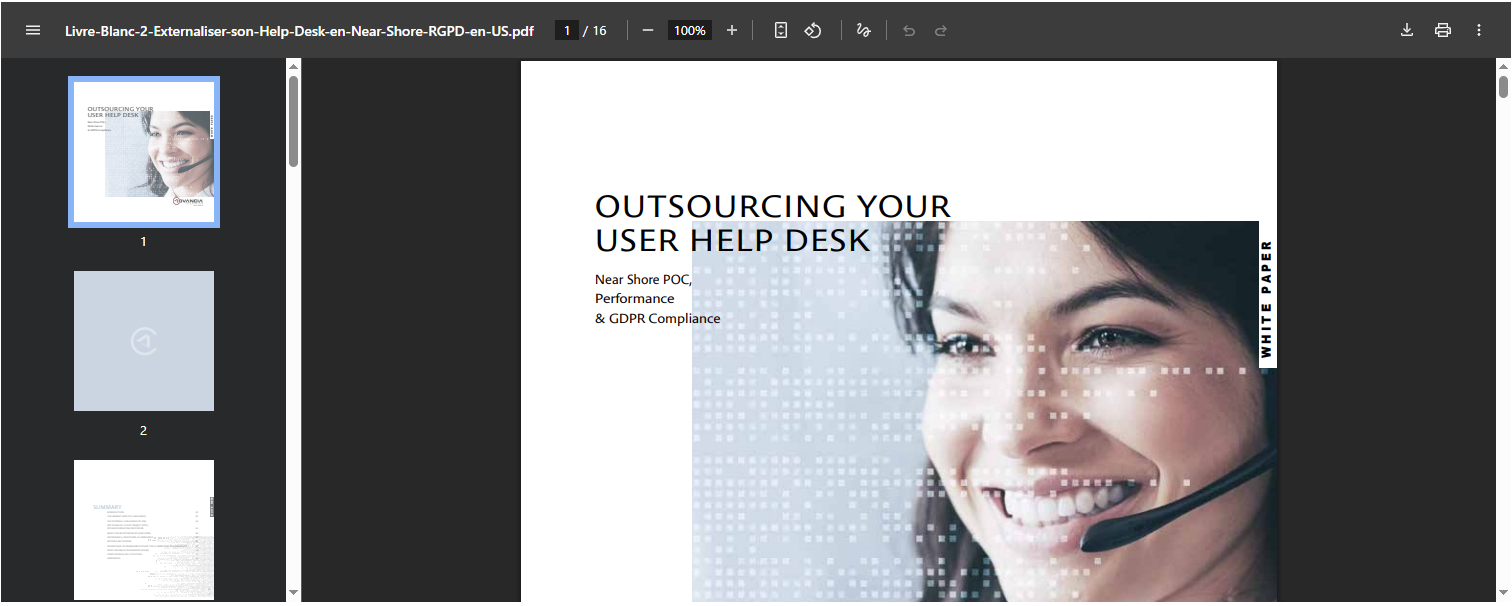Click the document view scroll down arrow
This screenshot has height=606, width=1512.
pyautogui.click(x=1503, y=593)
